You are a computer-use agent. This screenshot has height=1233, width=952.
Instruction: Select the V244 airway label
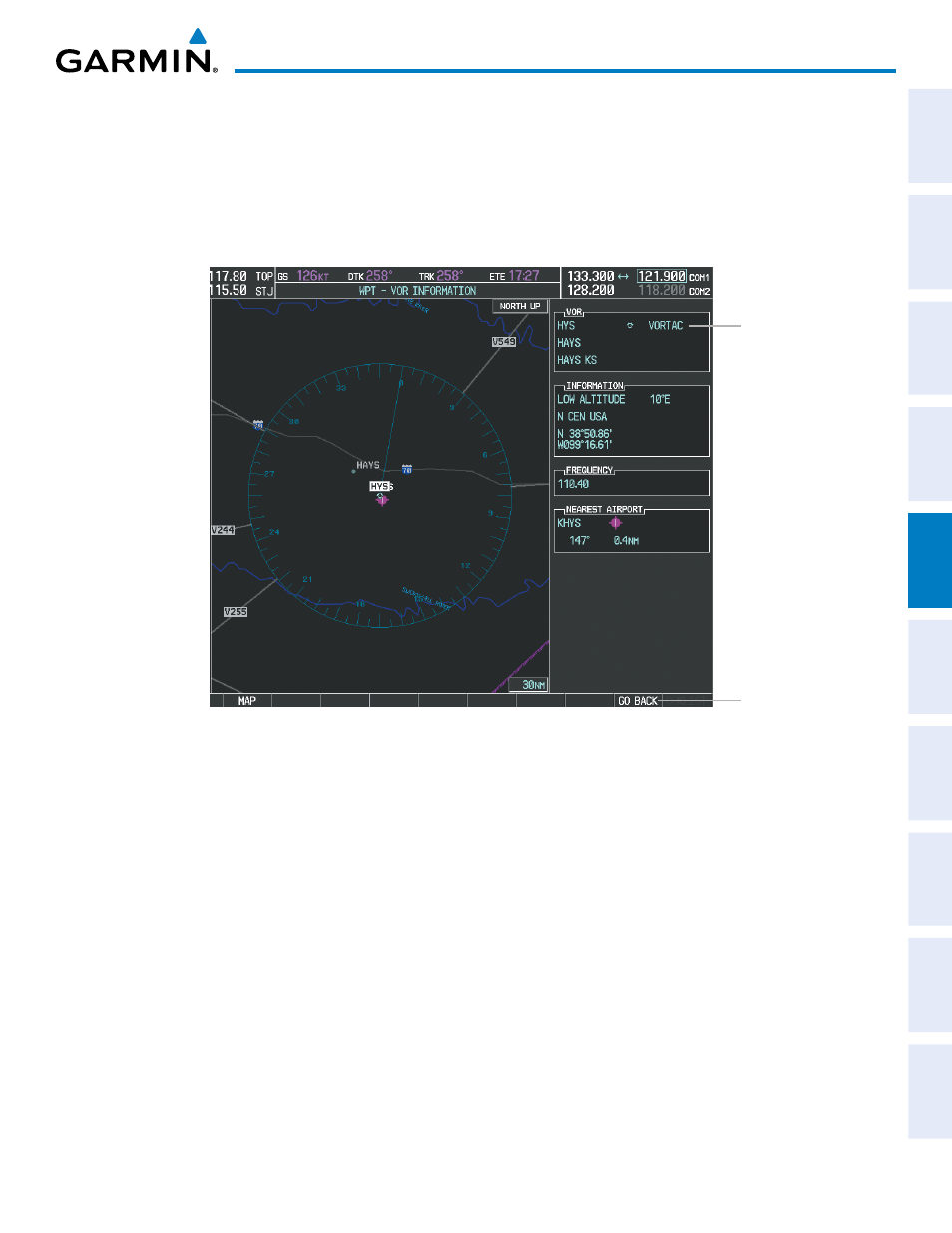[x=223, y=530]
